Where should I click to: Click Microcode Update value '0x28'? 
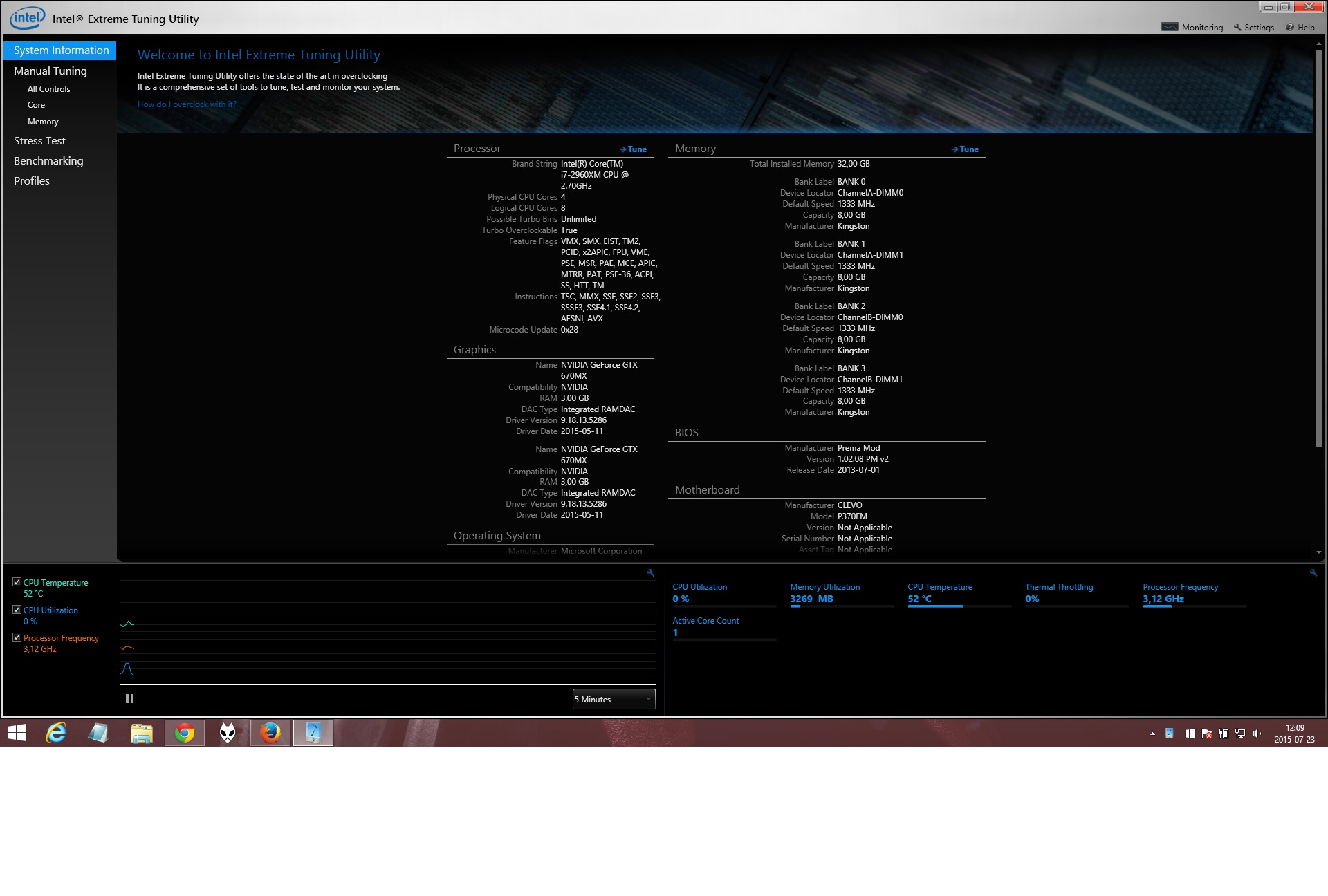569,330
